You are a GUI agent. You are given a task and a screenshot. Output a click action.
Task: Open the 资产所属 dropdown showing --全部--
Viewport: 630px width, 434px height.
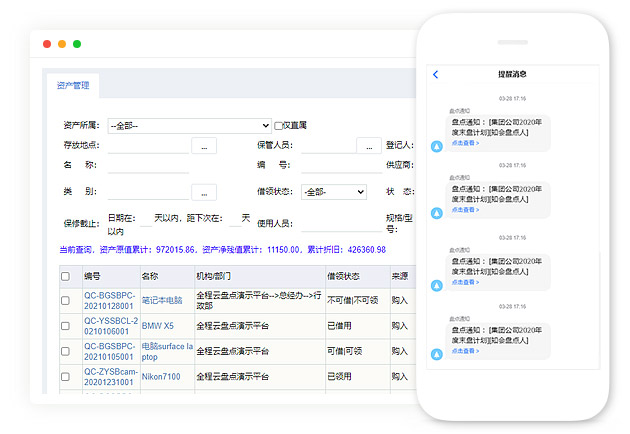coord(189,126)
